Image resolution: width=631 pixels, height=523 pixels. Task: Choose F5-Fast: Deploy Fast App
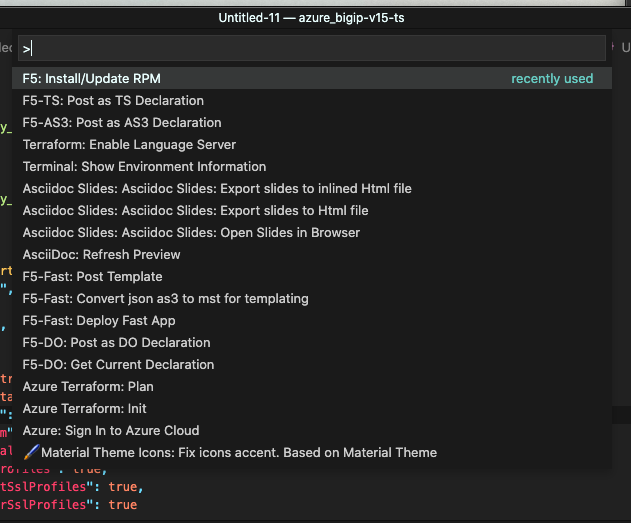[99, 321]
